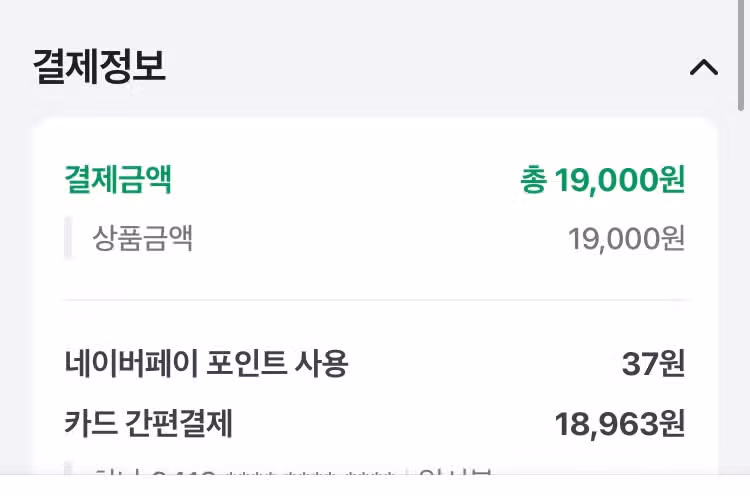Image resolution: width=750 pixels, height=496 pixels.
Task: Select the green 결제금액 label
Action: point(118,179)
